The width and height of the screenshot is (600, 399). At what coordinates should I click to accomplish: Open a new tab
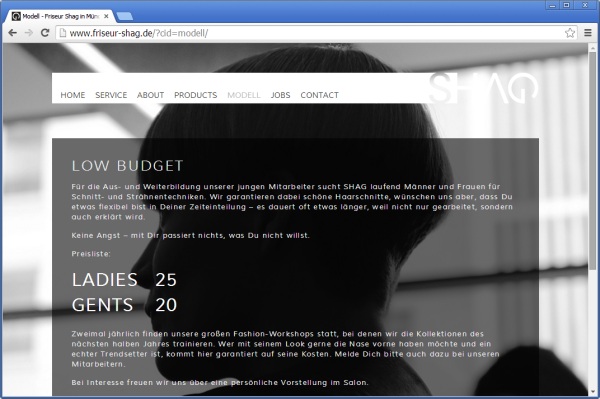click(124, 16)
